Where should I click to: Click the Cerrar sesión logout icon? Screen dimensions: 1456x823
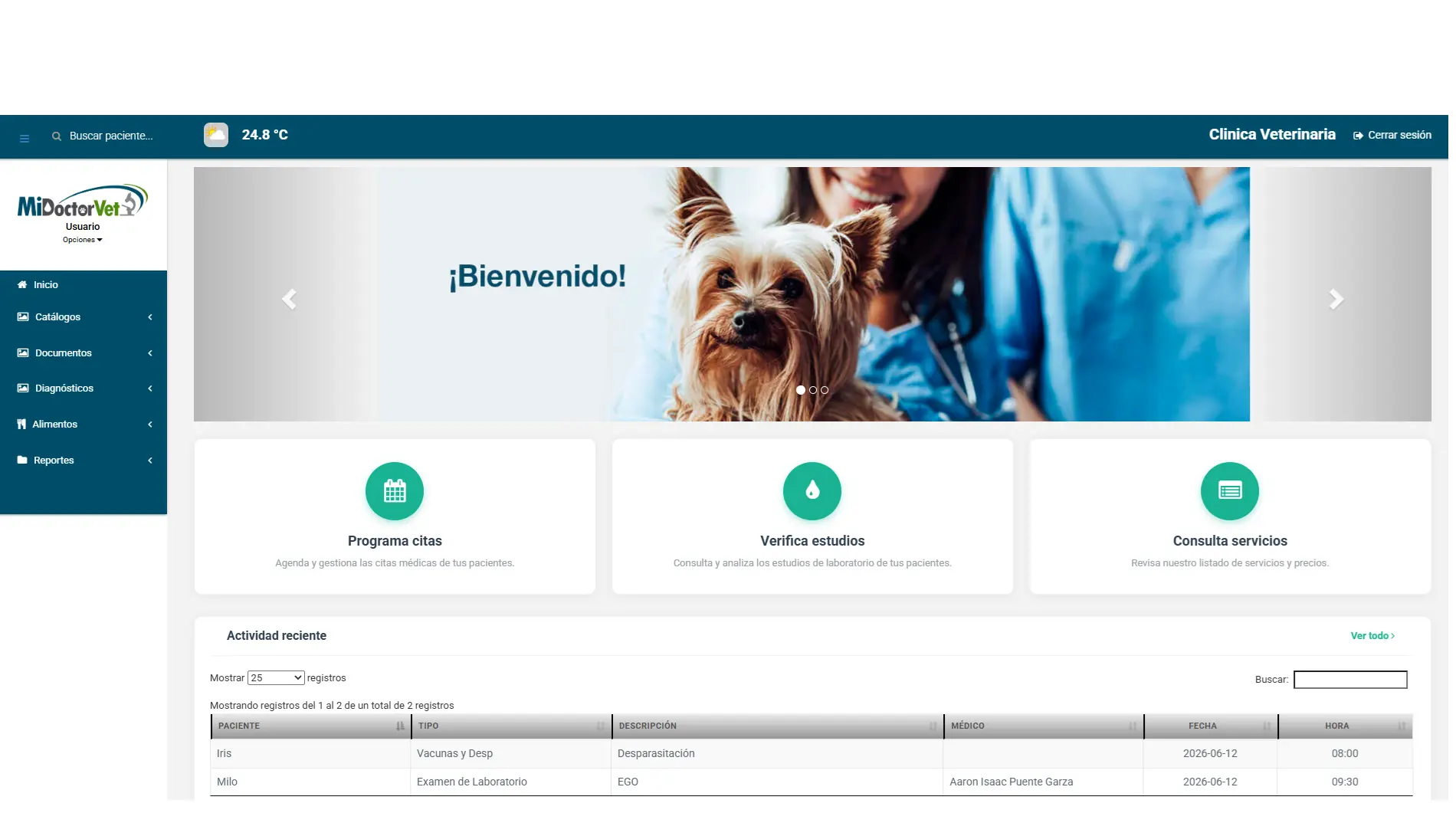[x=1358, y=136]
